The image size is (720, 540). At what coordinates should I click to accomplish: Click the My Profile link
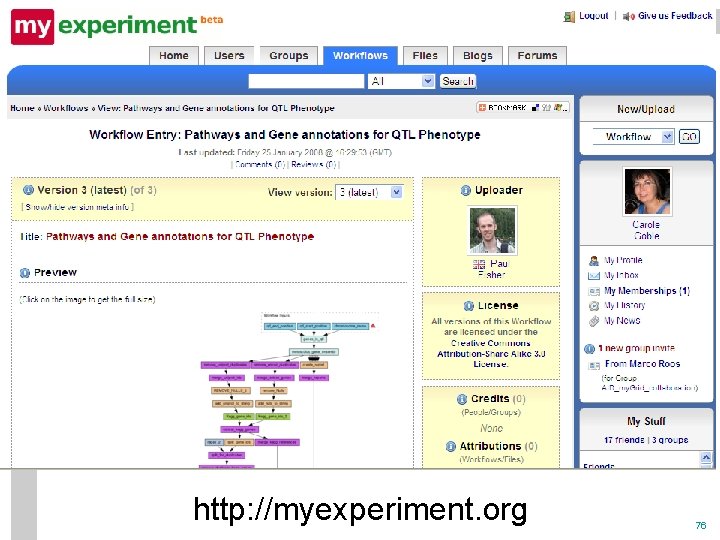pyautogui.click(x=623, y=260)
